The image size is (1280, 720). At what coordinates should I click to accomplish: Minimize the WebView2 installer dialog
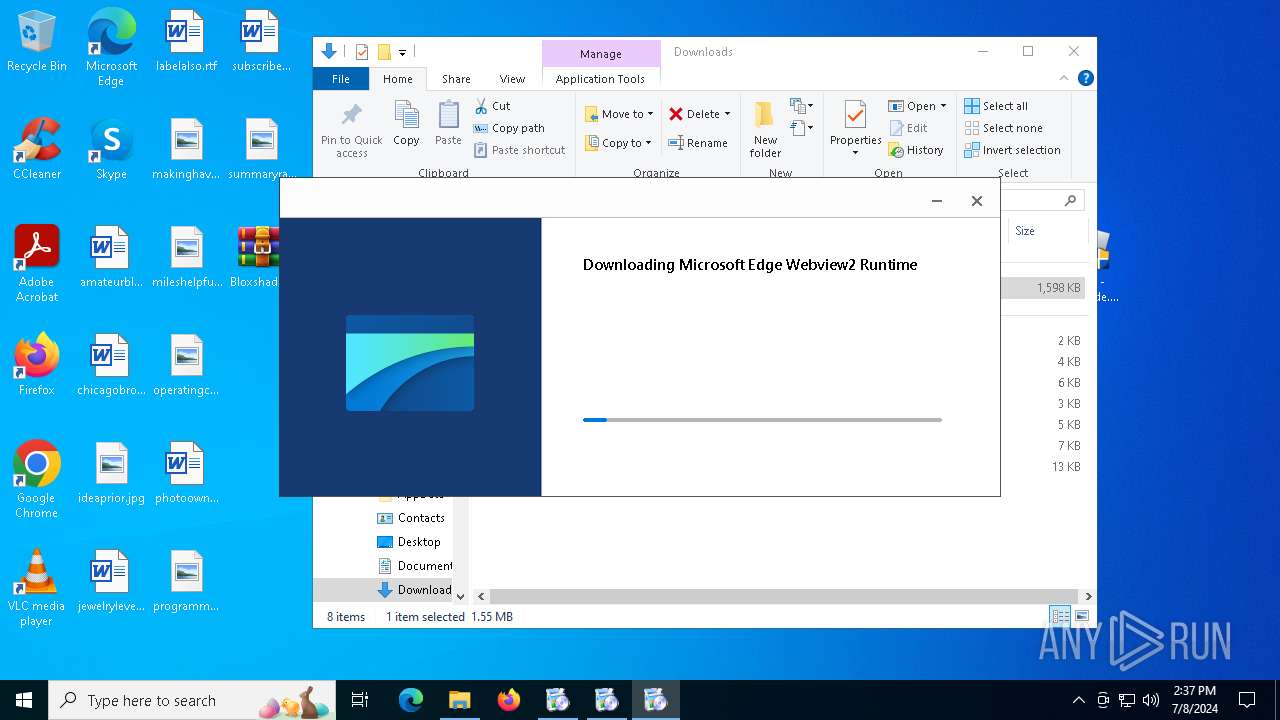click(937, 201)
